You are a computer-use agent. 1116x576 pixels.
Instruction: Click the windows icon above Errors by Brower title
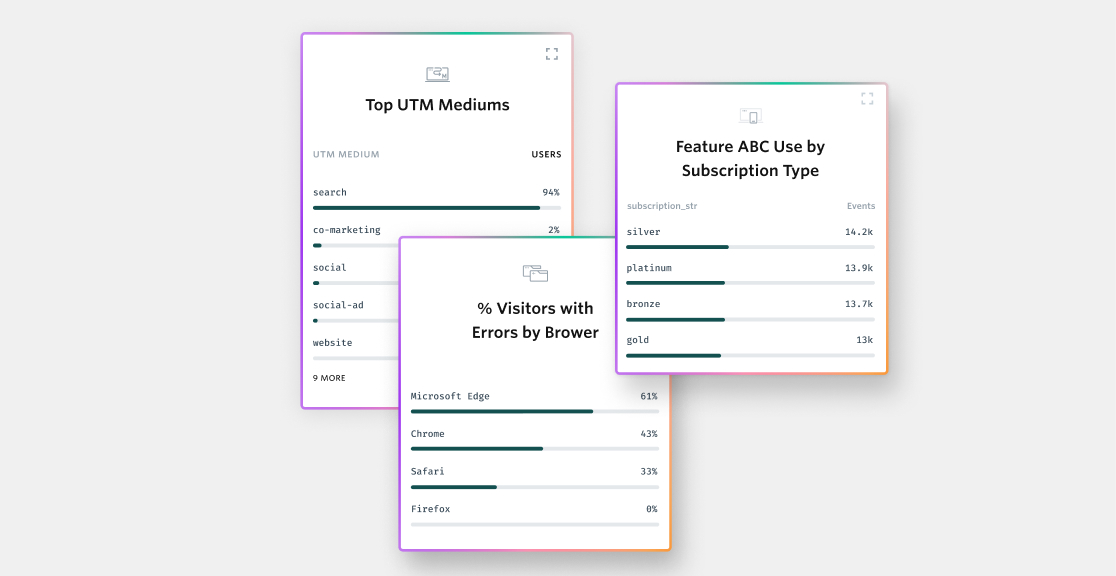(535, 273)
